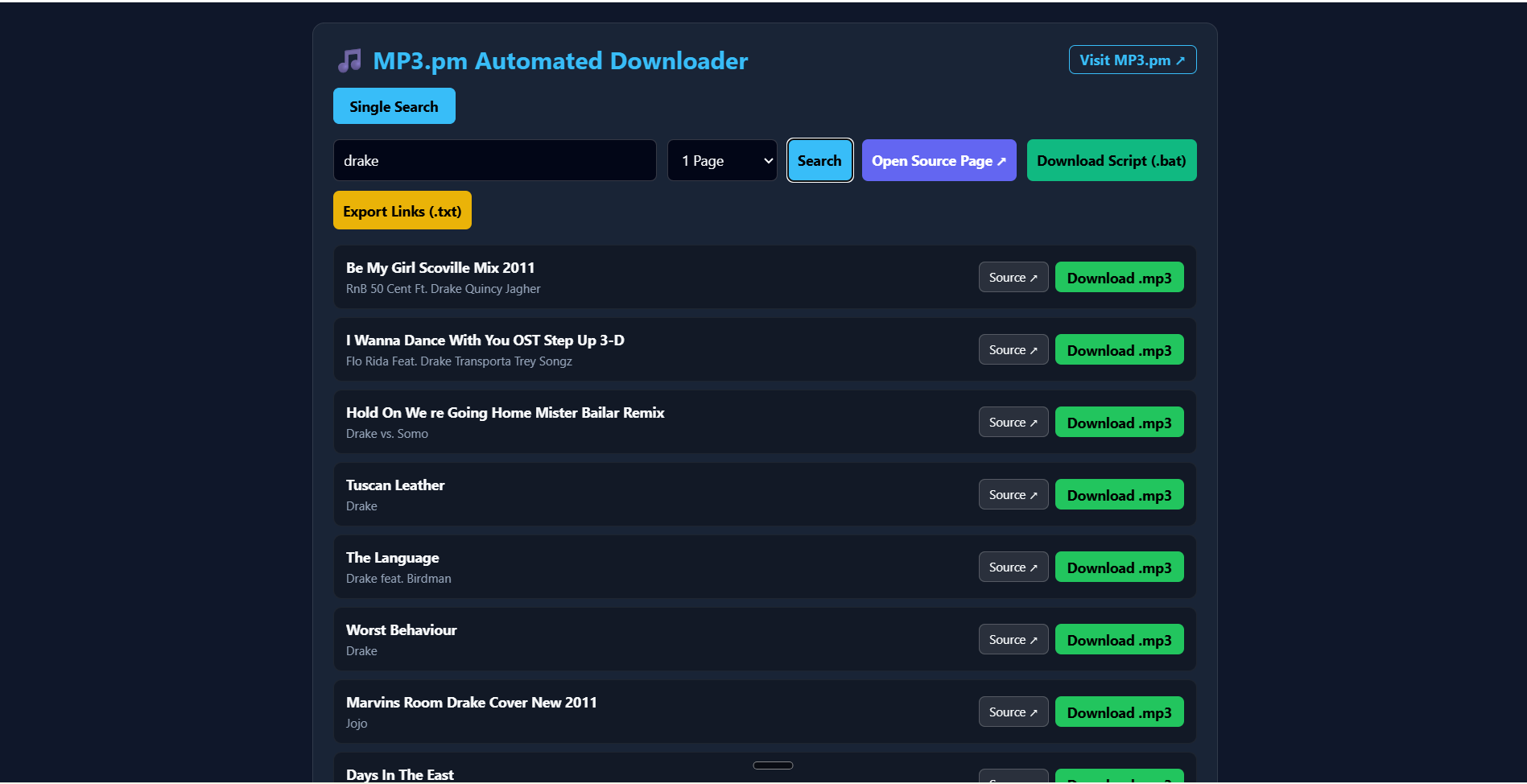Click Download Script (.bat) button
Screen dimensions: 1527x784
click(1111, 160)
